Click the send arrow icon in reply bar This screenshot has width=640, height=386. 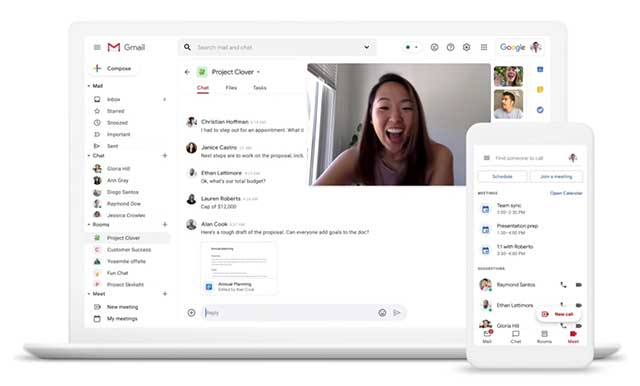coord(397,313)
